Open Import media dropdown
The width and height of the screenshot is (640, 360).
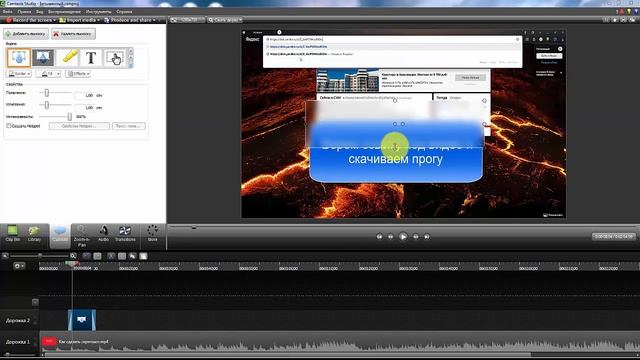80,20
